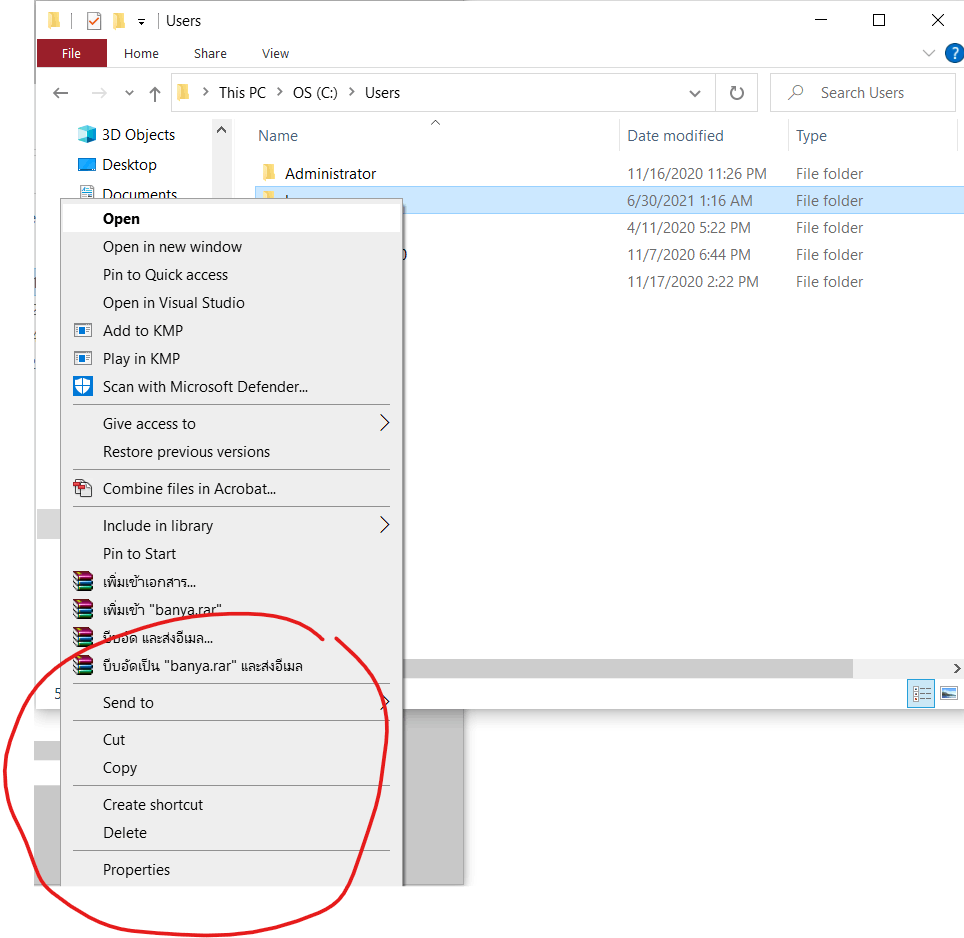Viewport: 964px width, 938px height.
Task: Expand the chevron after OS (C:) breadcrumb
Action: click(352, 92)
